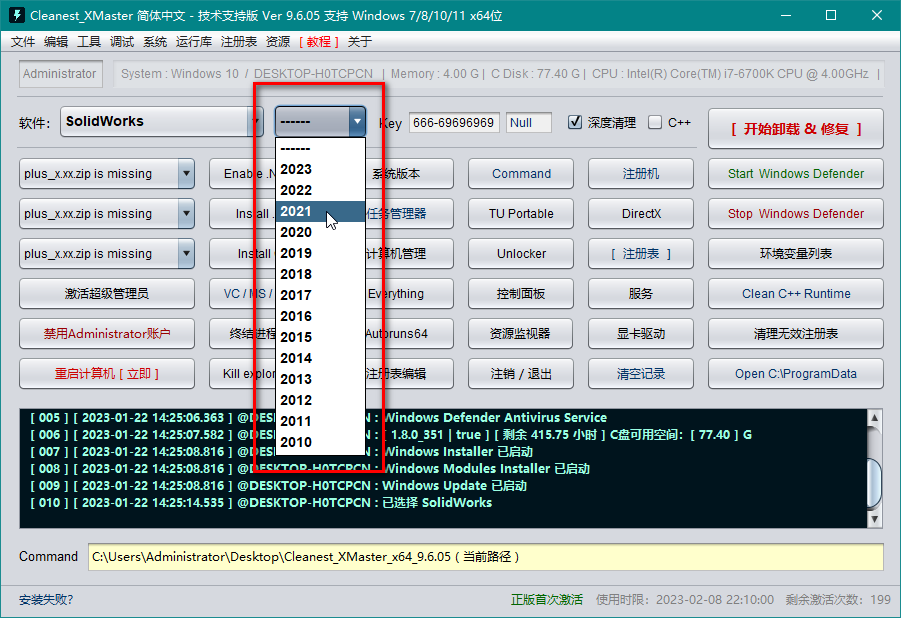901x618 pixels.
Task: Choose 2011 version entry
Action: (320, 421)
